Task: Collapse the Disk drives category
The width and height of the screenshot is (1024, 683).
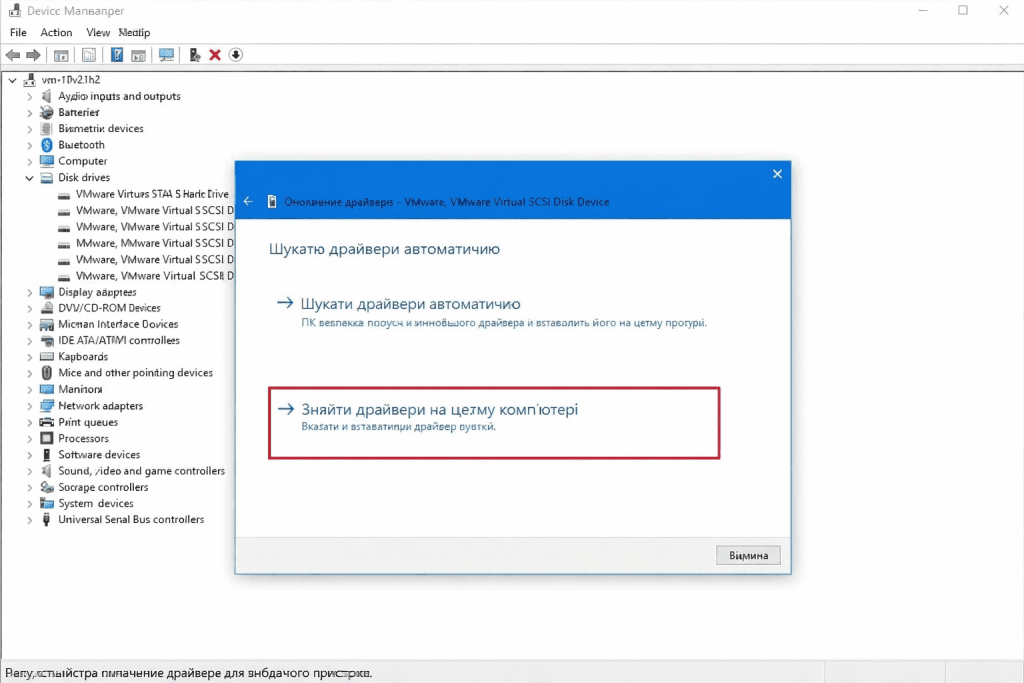Action: (30, 178)
